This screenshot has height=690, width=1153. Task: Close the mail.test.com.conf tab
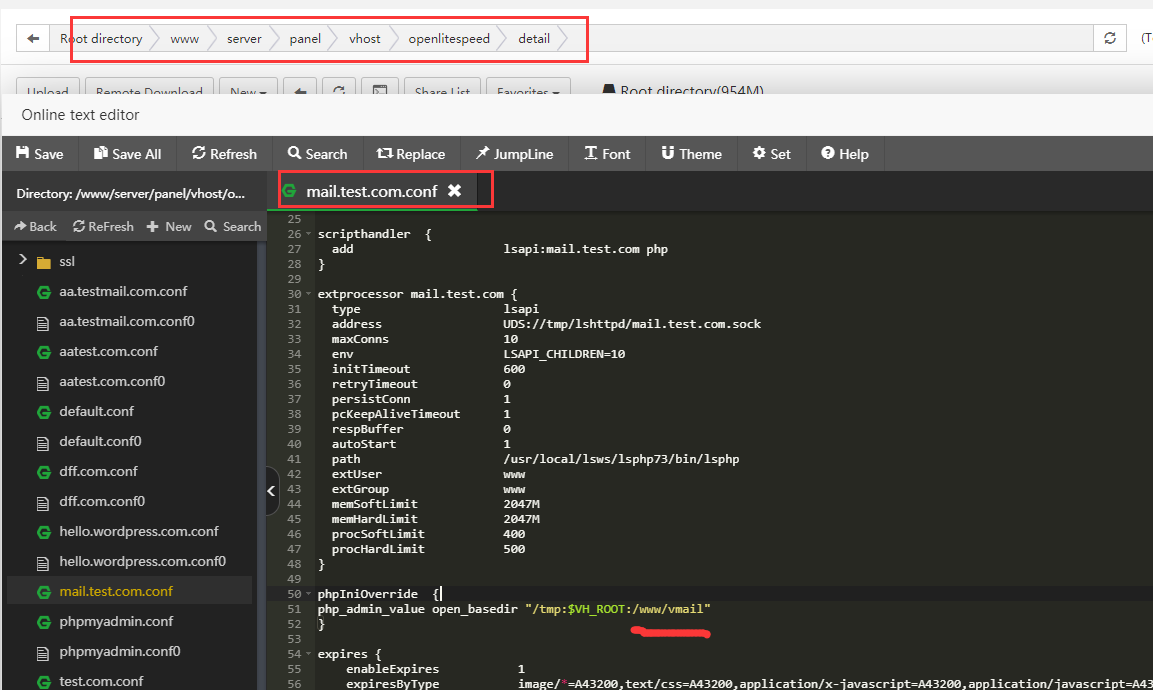[x=454, y=190]
